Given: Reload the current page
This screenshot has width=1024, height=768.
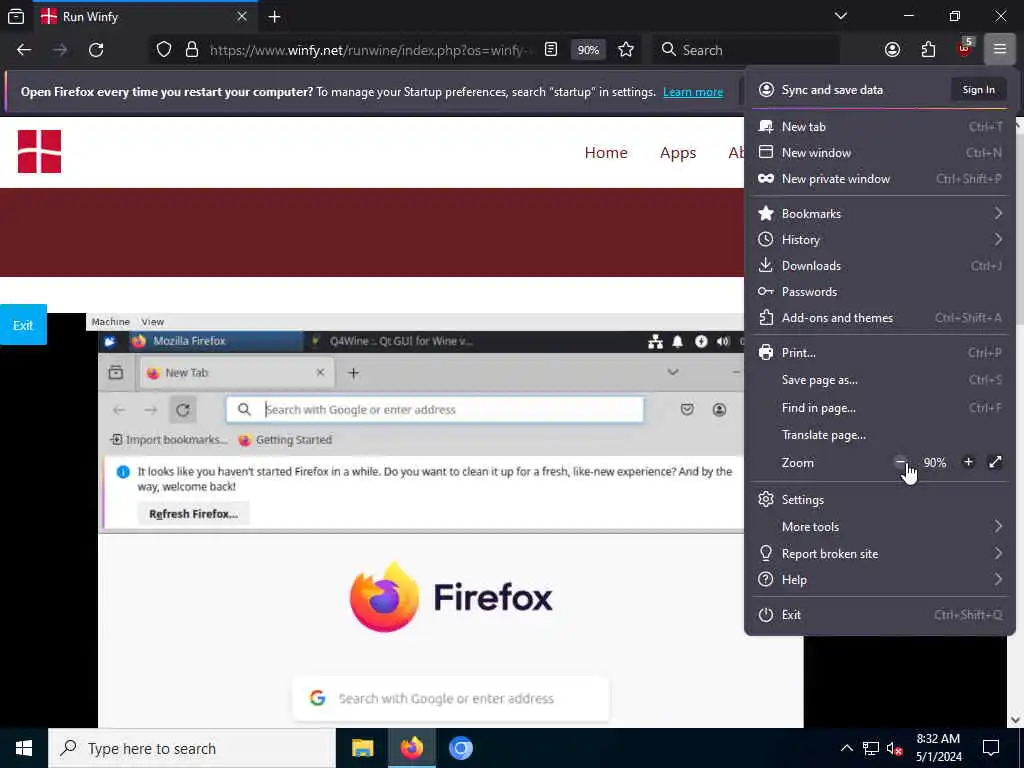Looking at the screenshot, I should [96, 50].
